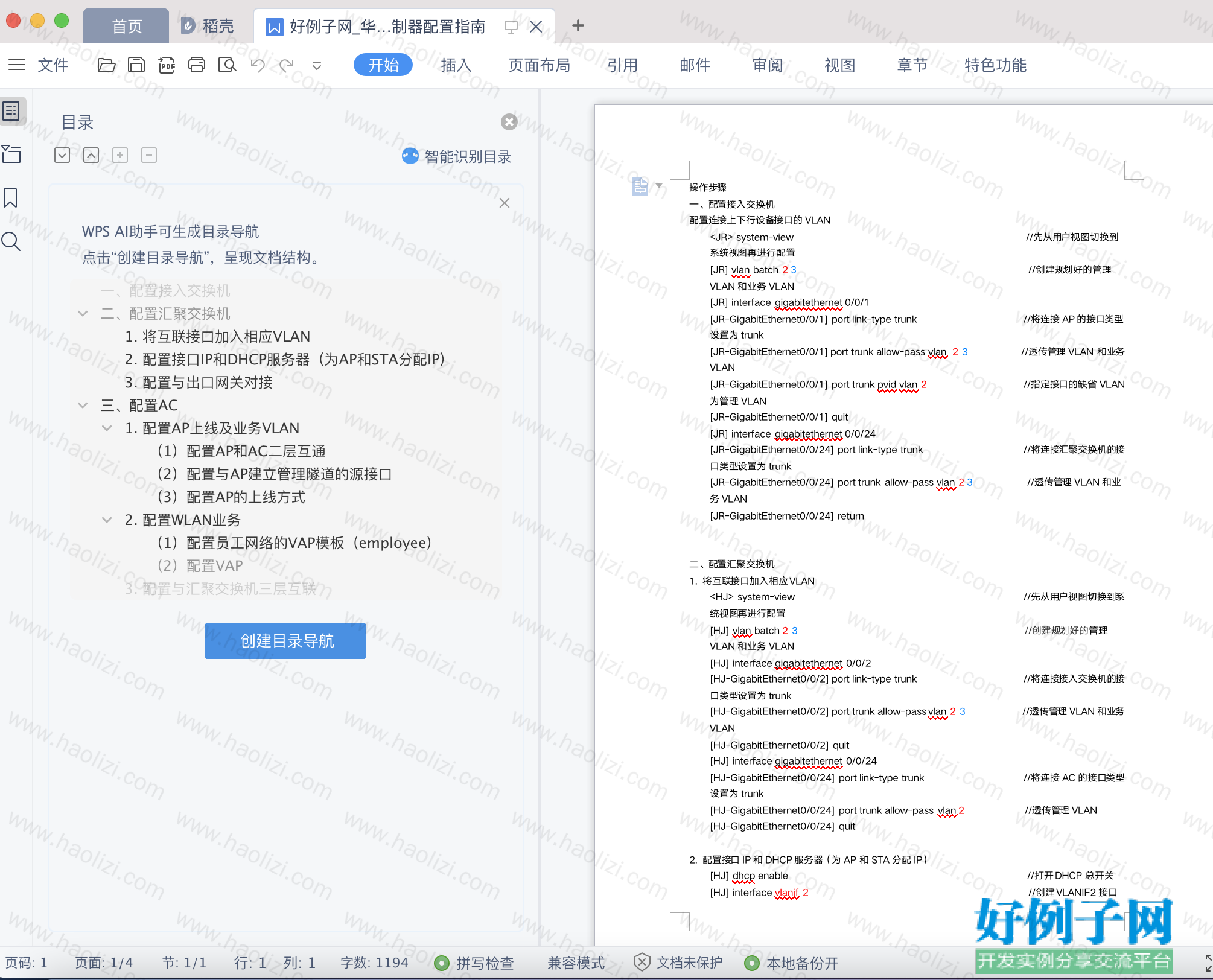Open dropdown arrow beside page layout icon

pyautogui.click(x=659, y=186)
